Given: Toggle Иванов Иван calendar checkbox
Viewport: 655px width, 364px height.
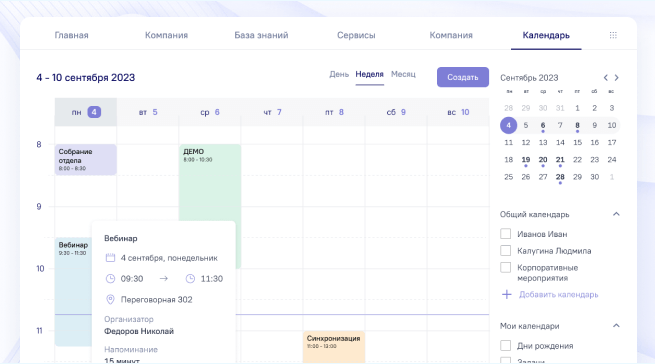Looking at the screenshot, I should 505,234.
